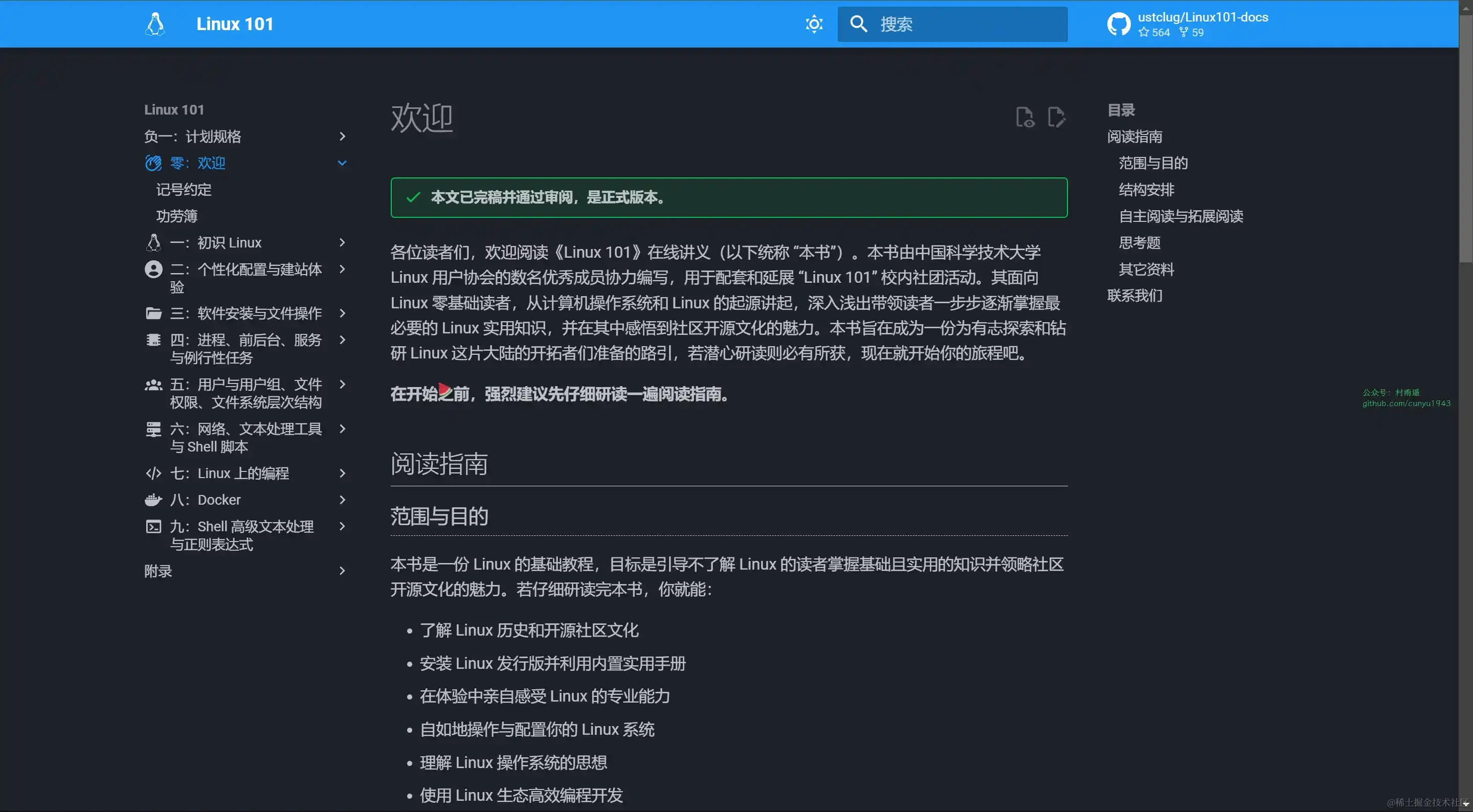1473x812 pixels.
Task: Jump to 阅读指南 in the table of contents
Action: (x=1134, y=137)
